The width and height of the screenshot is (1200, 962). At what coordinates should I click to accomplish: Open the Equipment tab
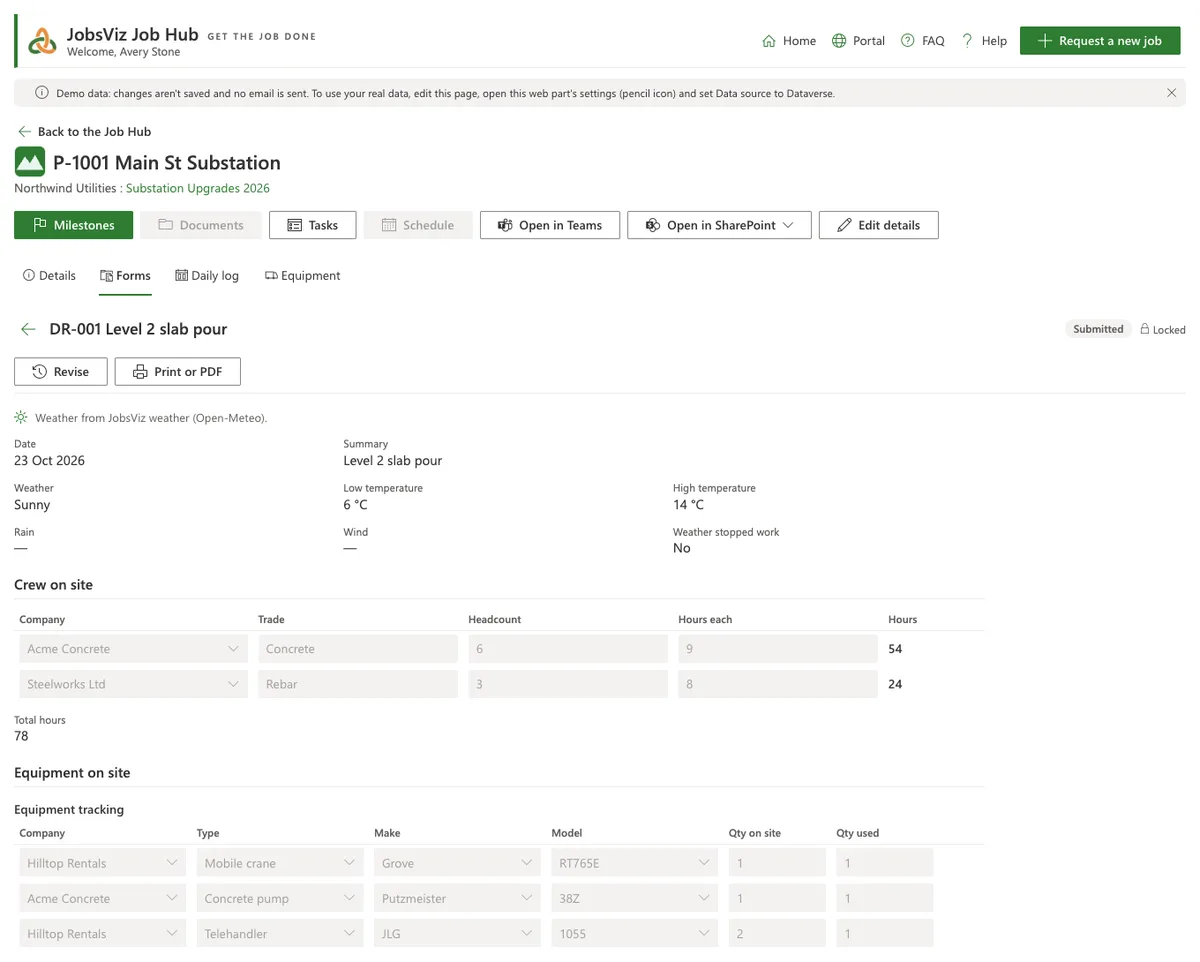[x=302, y=276]
